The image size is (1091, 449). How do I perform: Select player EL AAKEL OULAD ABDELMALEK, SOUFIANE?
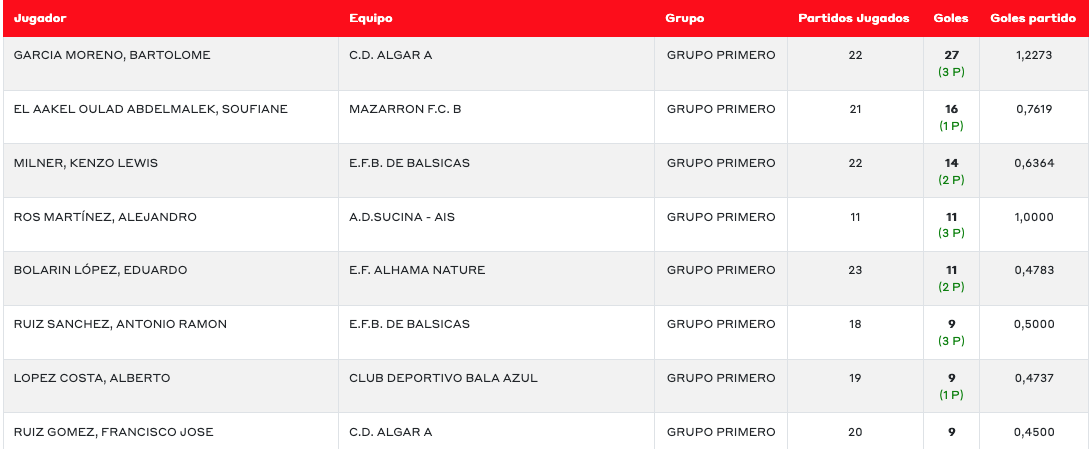(150, 109)
